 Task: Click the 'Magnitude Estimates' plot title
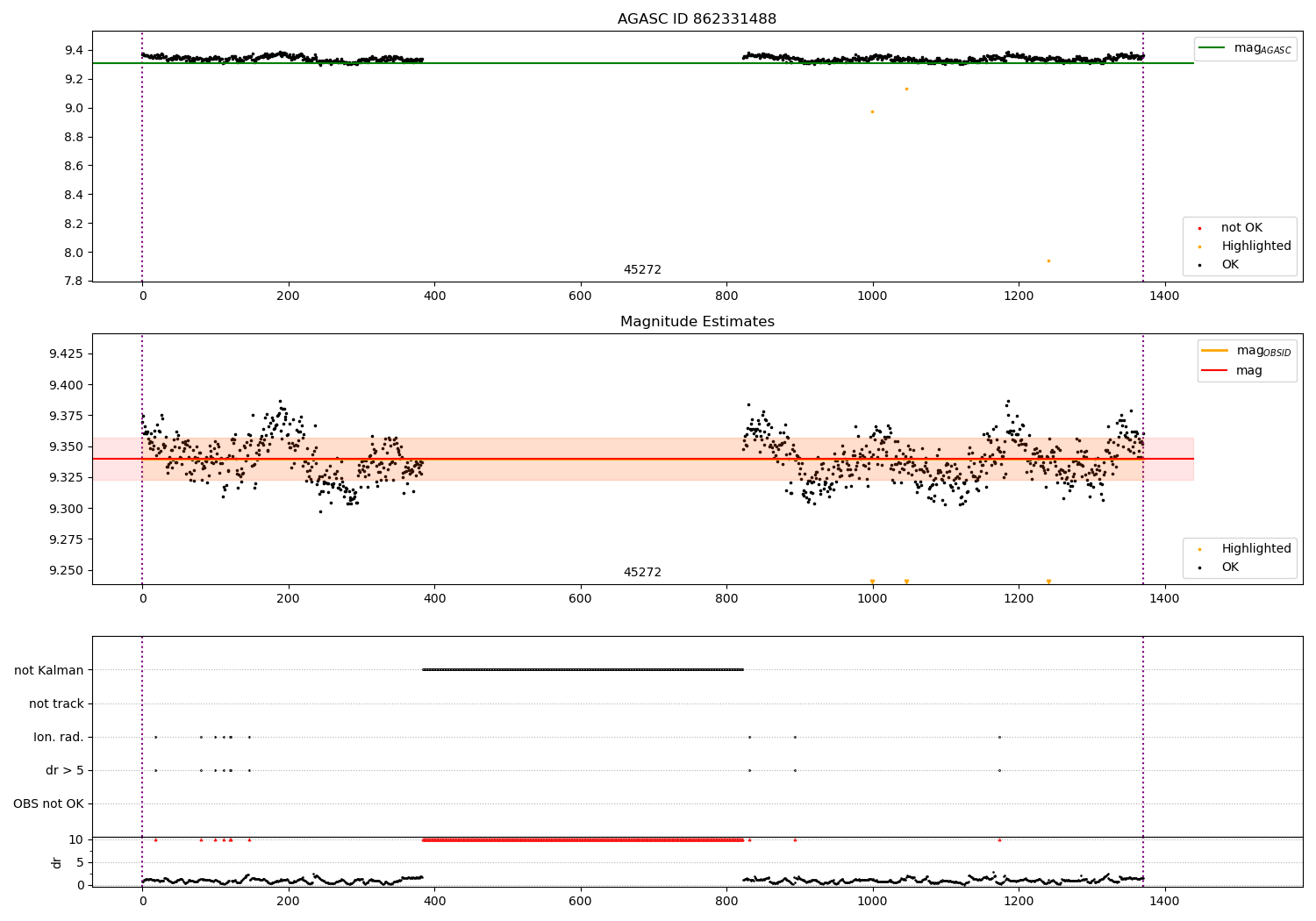[697, 322]
